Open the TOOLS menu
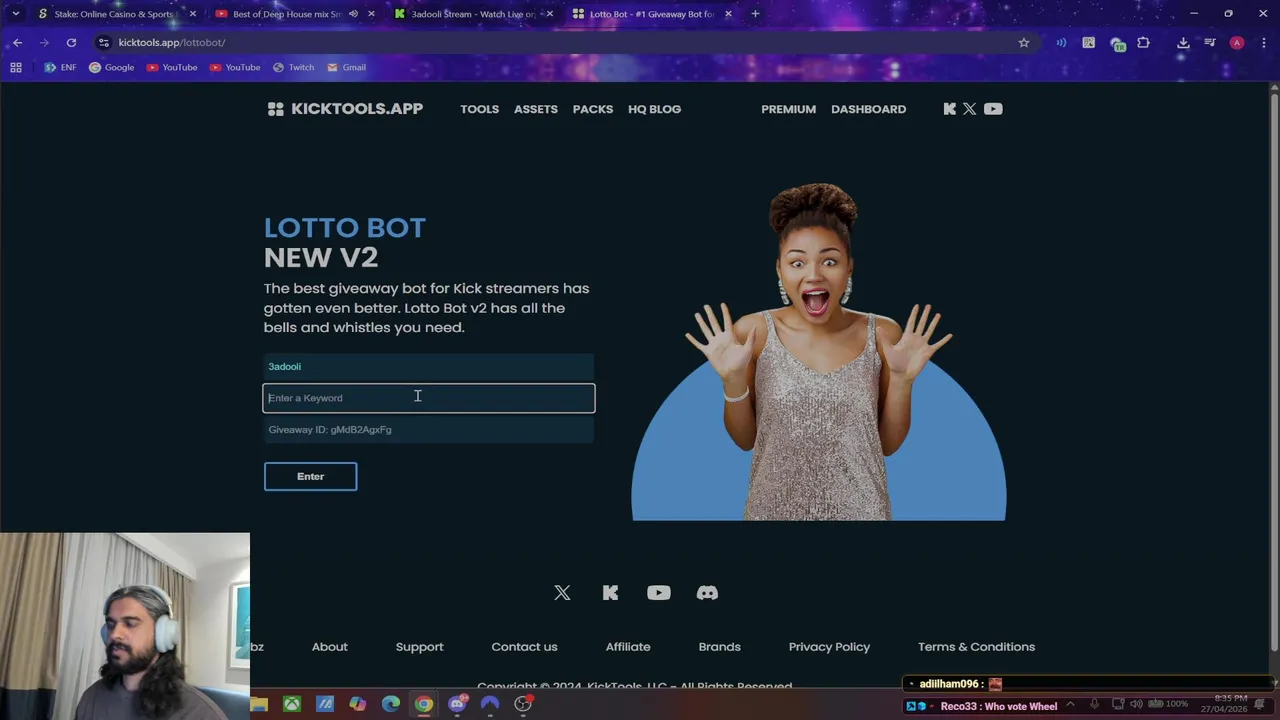1280x720 pixels. pyautogui.click(x=479, y=109)
